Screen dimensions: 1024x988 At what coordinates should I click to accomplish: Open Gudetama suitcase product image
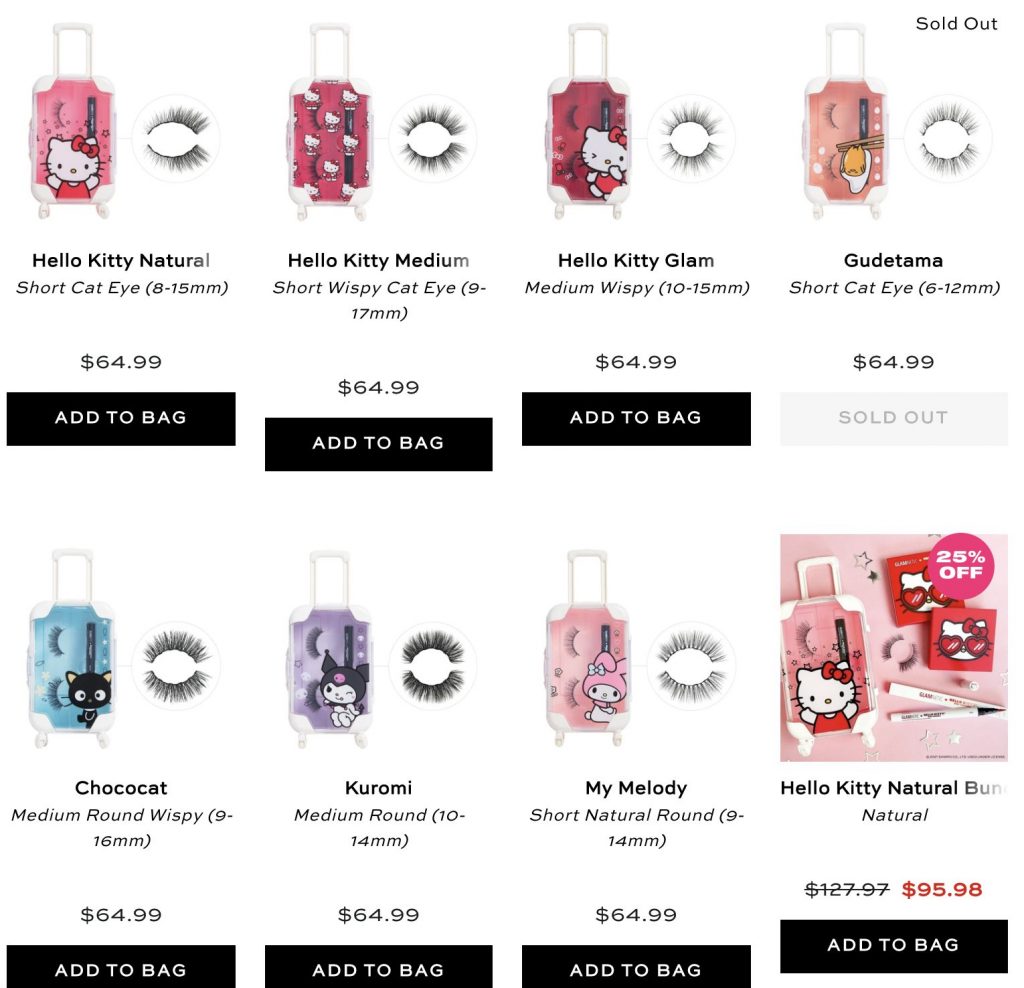pyautogui.click(x=894, y=121)
